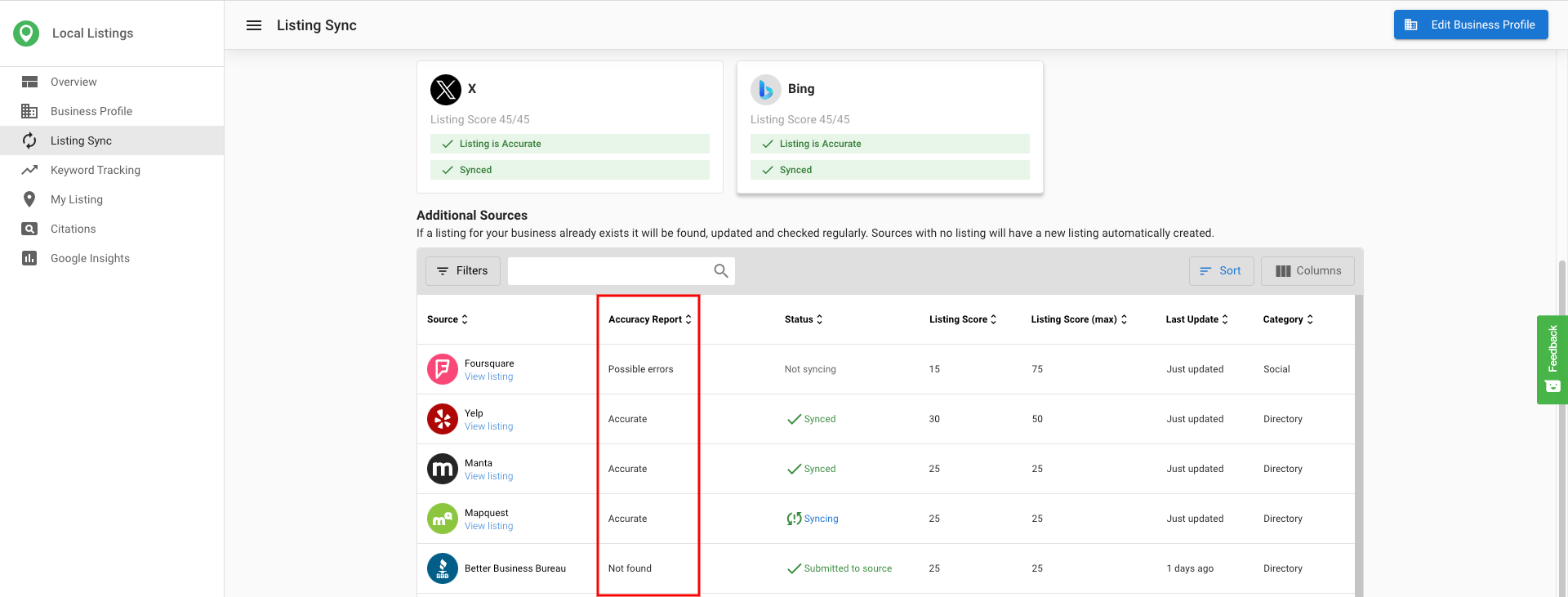Click the search magnifier icon
1568x597 pixels.
[x=720, y=271]
